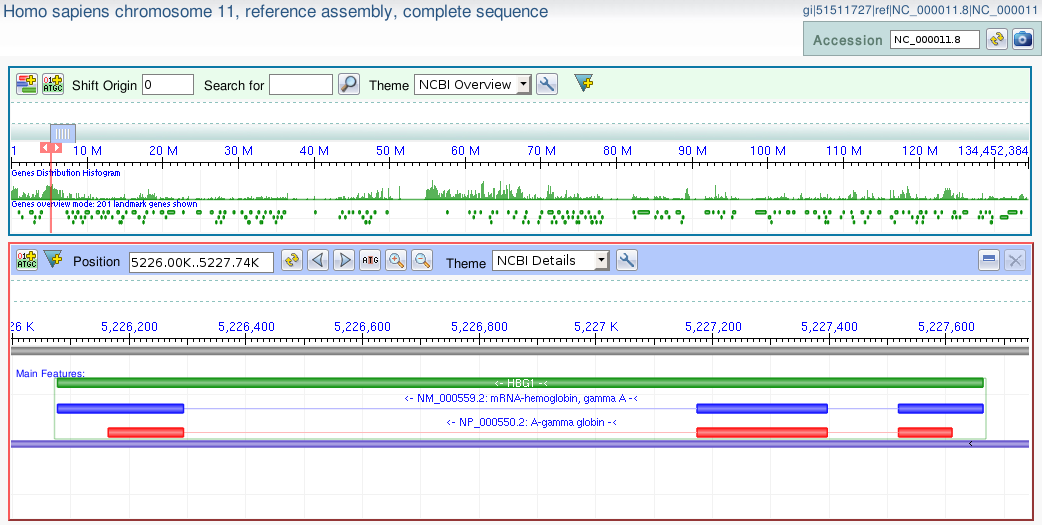Close the details panel
Viewport: 1042px width, 525px height.
pos(1015,261)
